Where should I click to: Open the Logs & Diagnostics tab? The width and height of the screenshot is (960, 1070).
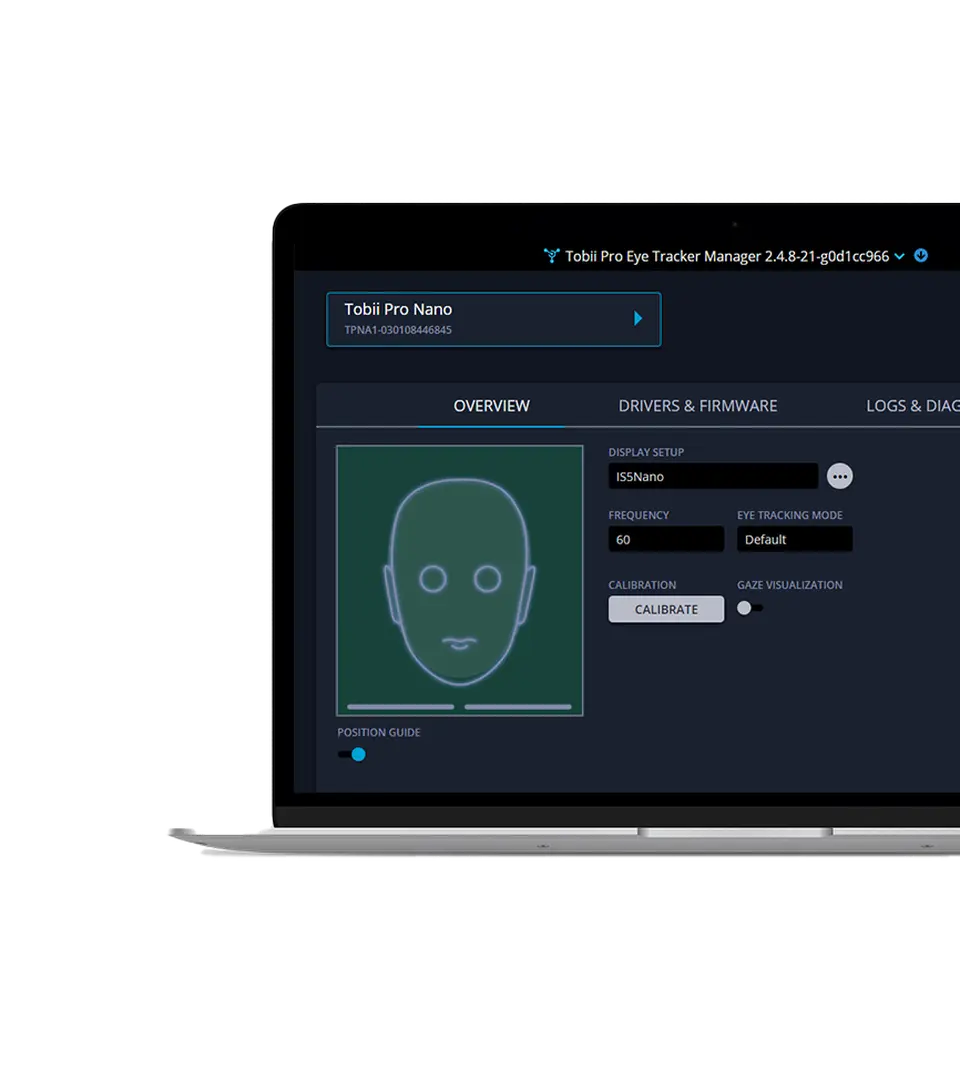point(913,405)
